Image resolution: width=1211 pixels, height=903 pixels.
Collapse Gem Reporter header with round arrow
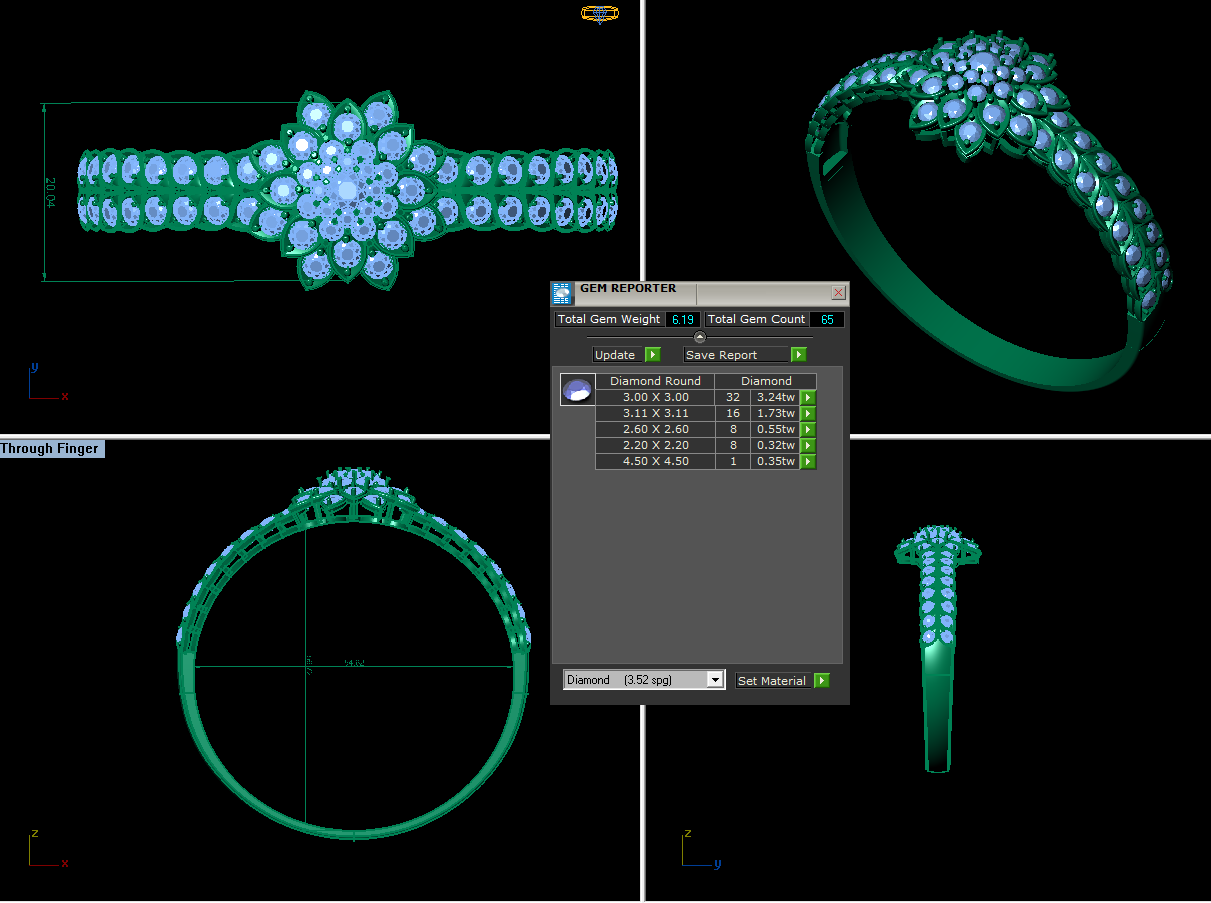(700, 337)
